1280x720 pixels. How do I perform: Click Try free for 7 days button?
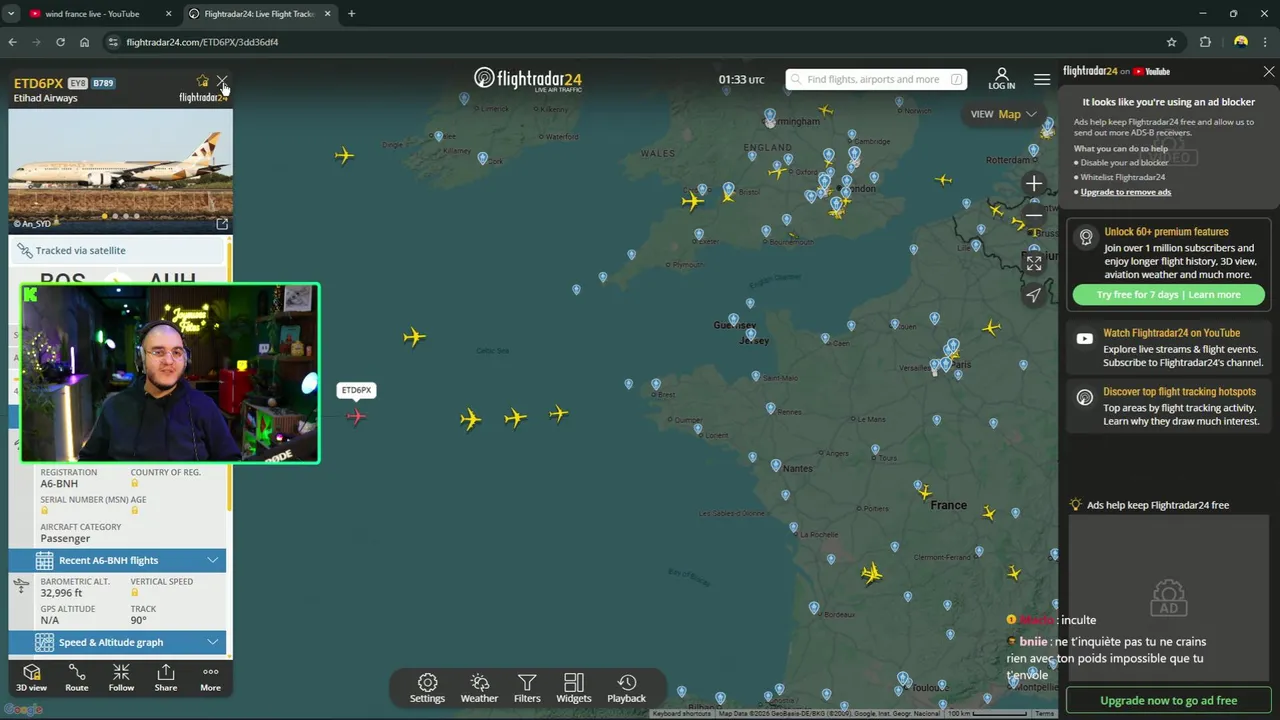(1168, 295)
